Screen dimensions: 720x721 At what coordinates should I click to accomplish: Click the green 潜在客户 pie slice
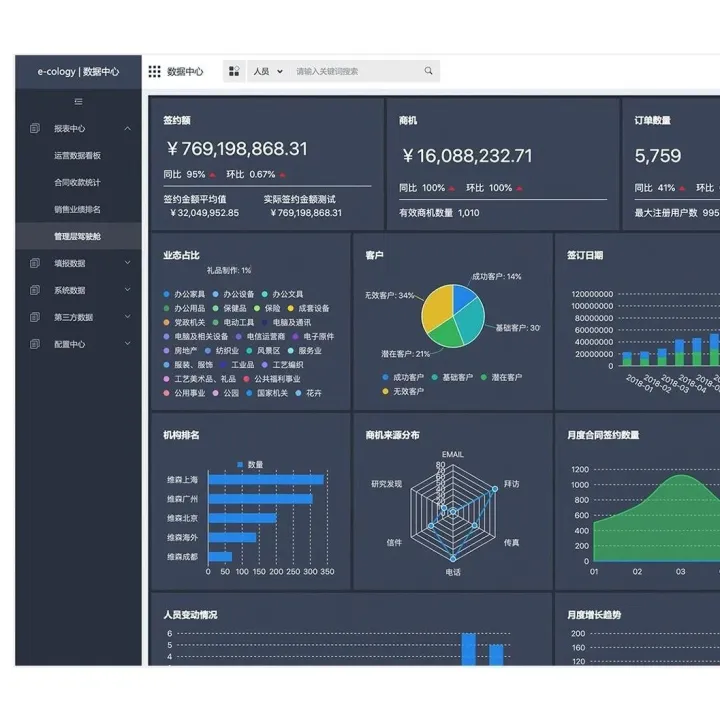tap(446, 334)
